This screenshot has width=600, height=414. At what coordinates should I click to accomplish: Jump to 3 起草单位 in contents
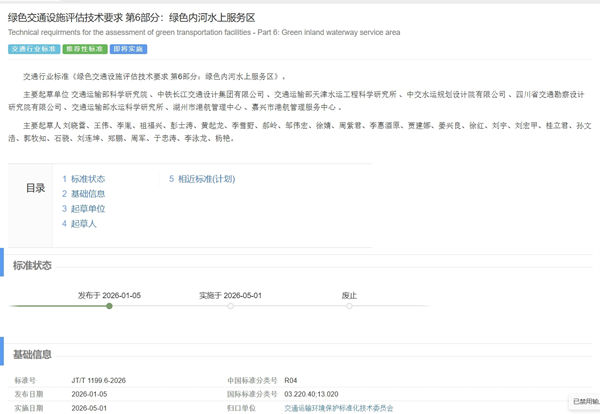point(83,209)
